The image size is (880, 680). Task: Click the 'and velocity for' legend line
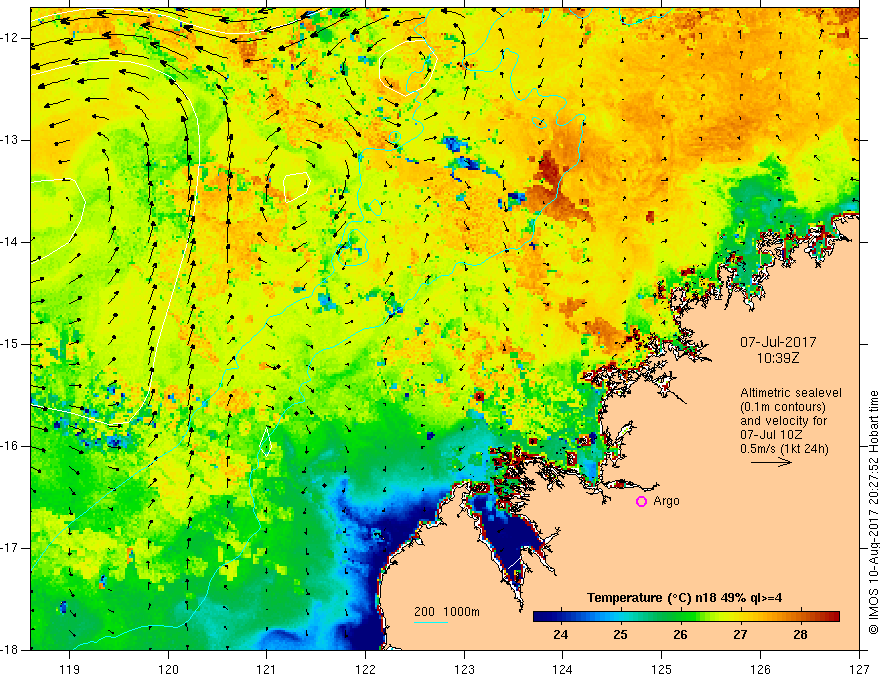[x=783, y=421]
